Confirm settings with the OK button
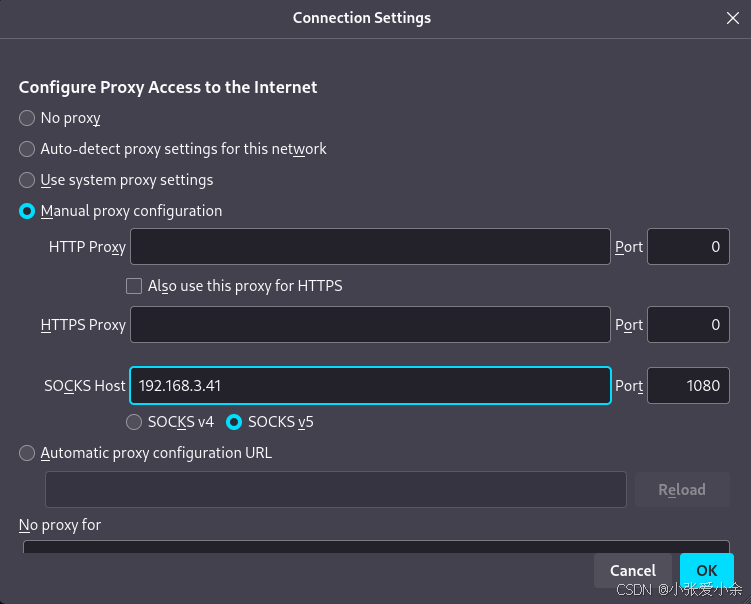Viewport: 751px width, 604px height. (x=707, y=570)
